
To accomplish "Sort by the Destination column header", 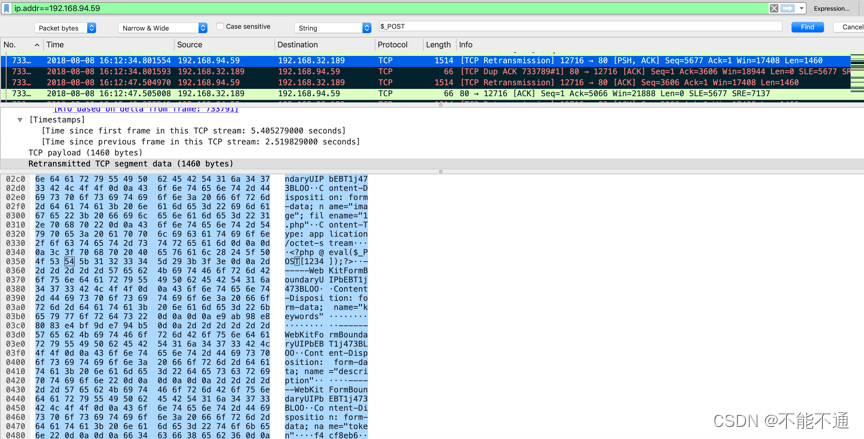I will (323, 45).
